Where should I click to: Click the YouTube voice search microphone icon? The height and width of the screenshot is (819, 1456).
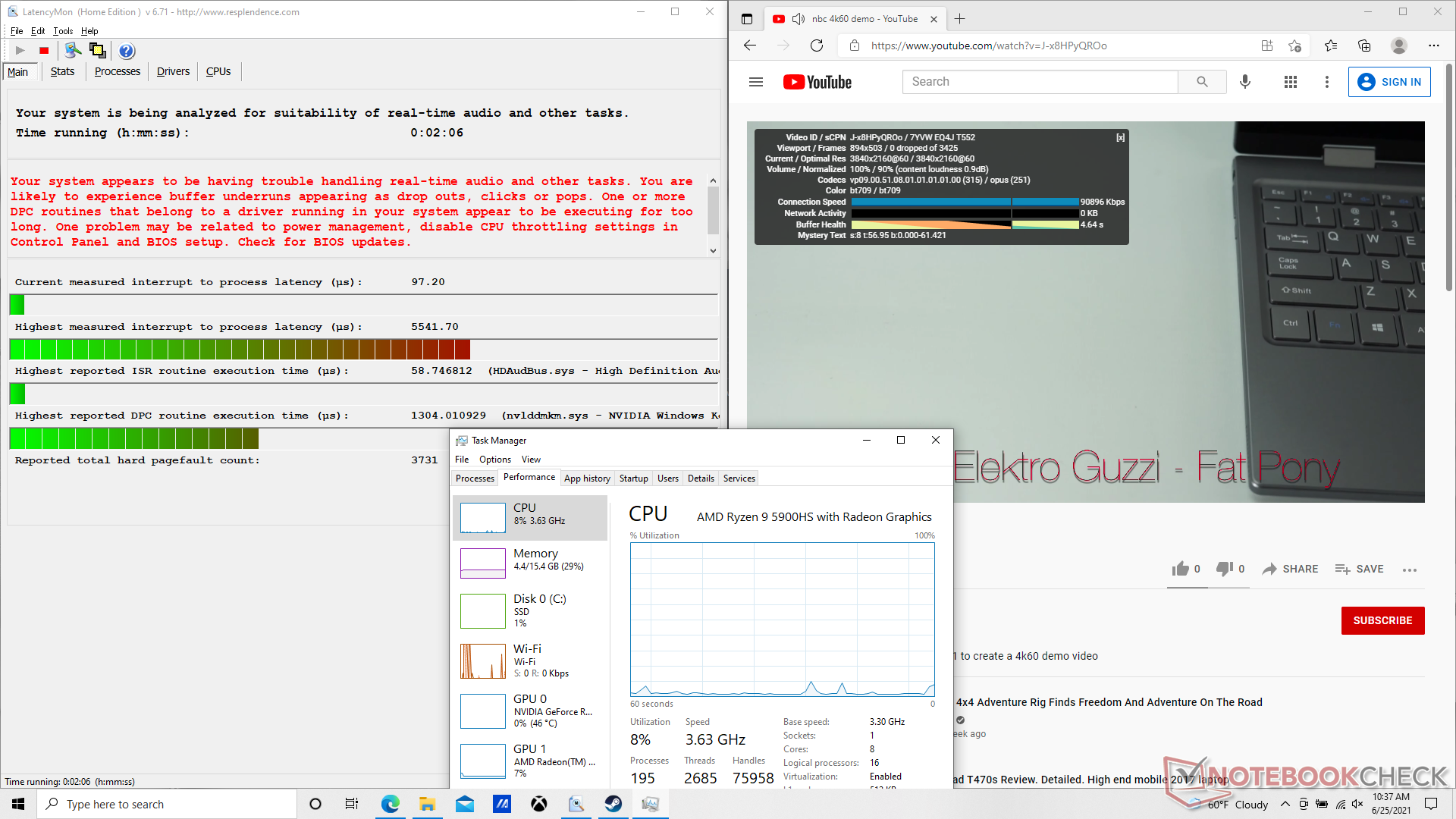click(x=1245, y=82)
